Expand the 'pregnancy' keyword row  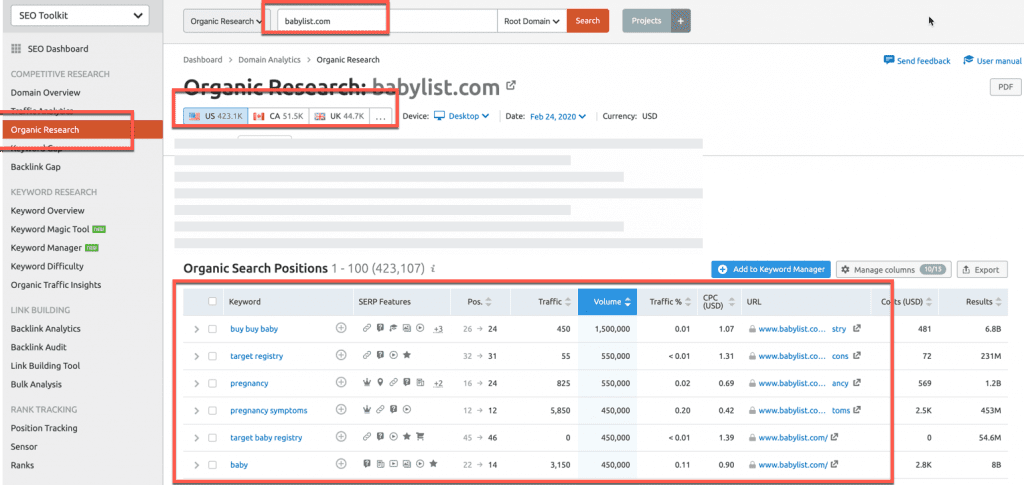pos(195,383)
